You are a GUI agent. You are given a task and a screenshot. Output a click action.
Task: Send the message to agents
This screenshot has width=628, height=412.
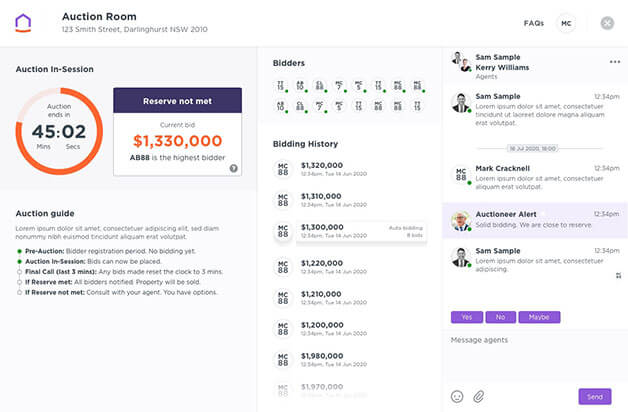pyautogui.click(x=595, y=396)
